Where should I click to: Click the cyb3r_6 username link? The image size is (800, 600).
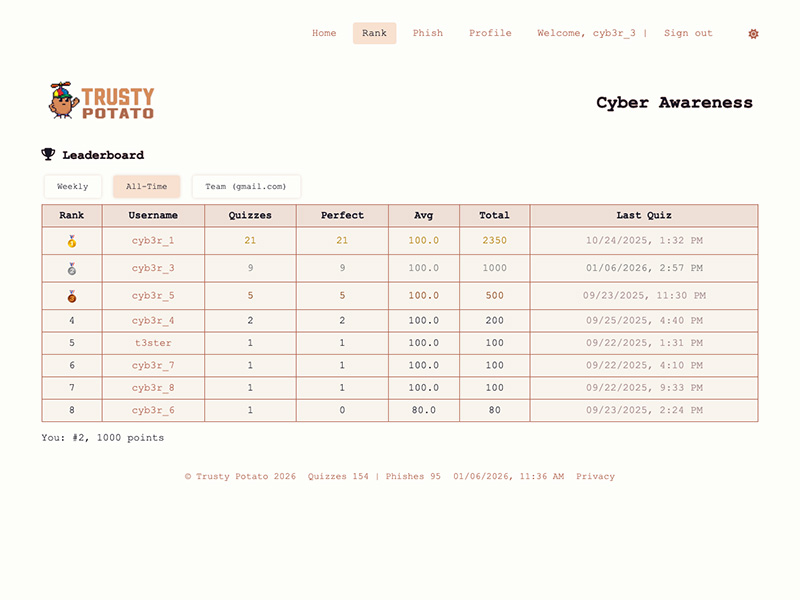(x=153, y=410)
